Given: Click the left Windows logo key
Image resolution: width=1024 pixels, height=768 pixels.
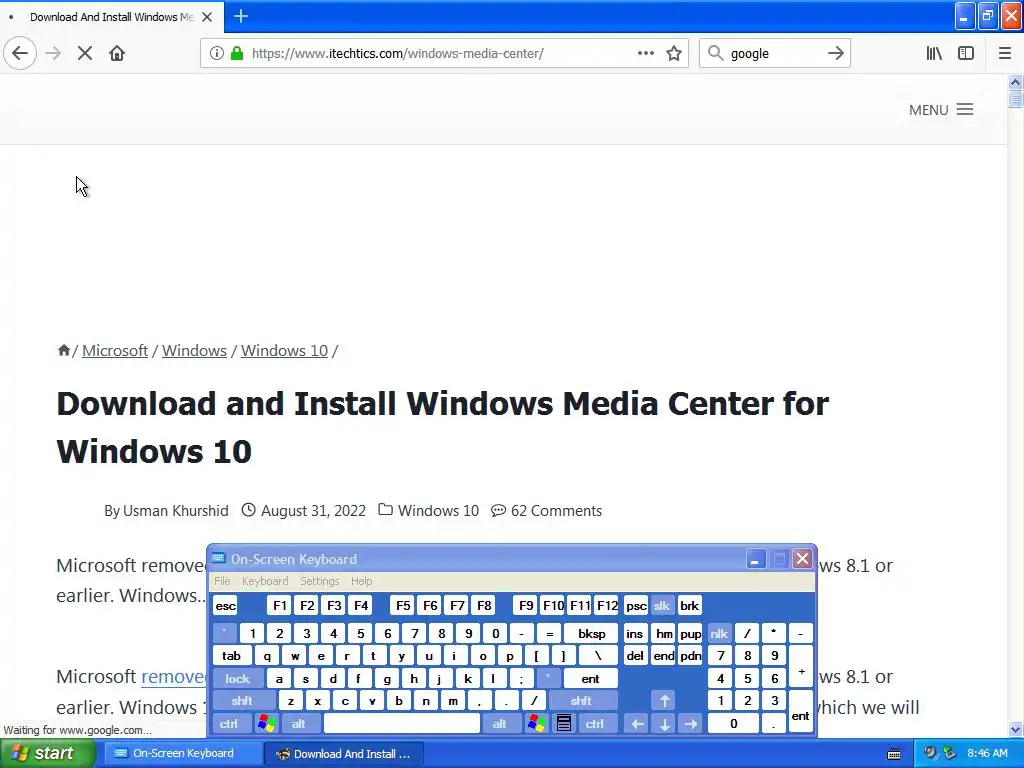Looking at the screenshot, I should pos(266,724).
